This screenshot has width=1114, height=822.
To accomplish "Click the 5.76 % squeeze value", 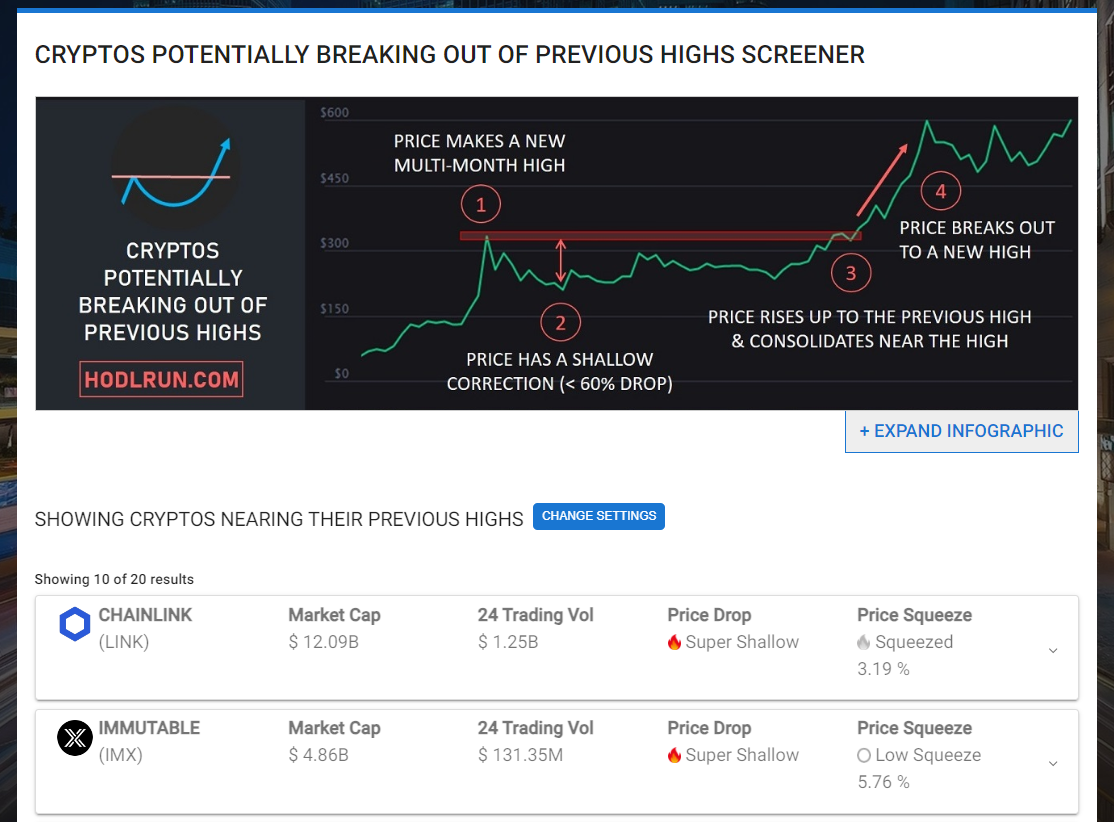I will tap(883, 782).
